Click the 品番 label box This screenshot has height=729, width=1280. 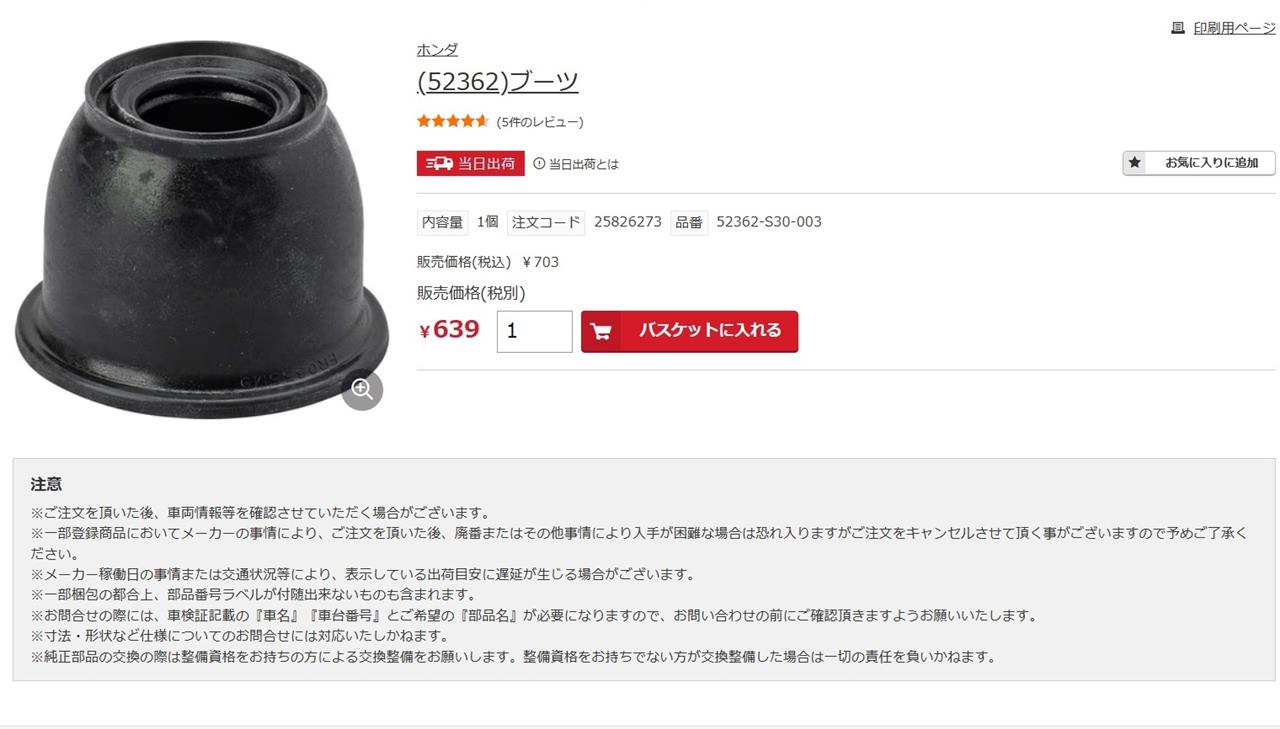click(689, 222)
